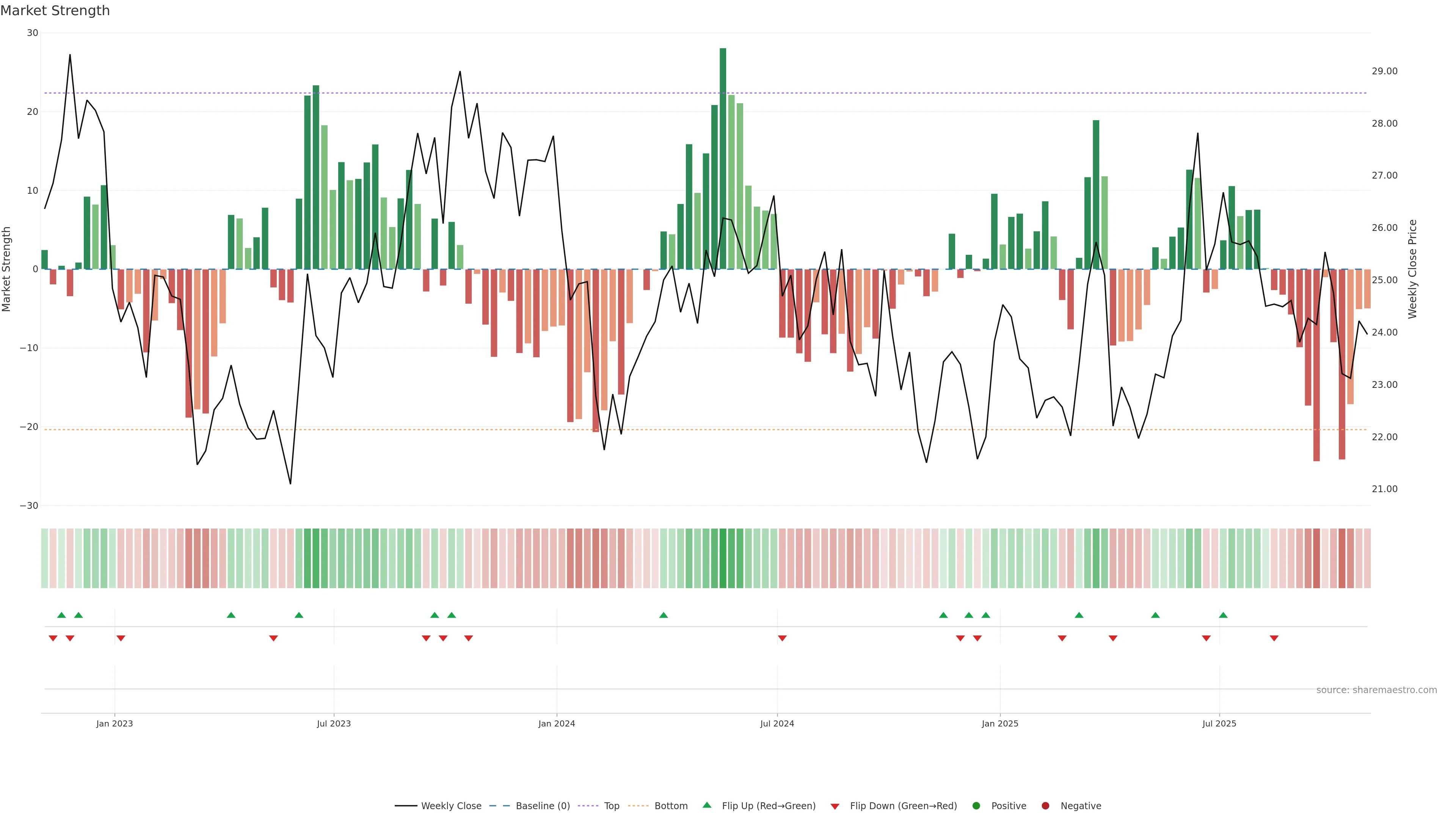The height and width of the screenshot is (819, 1456).
Task: Click Flip Down red triangle legend icon
Action: 835,806
